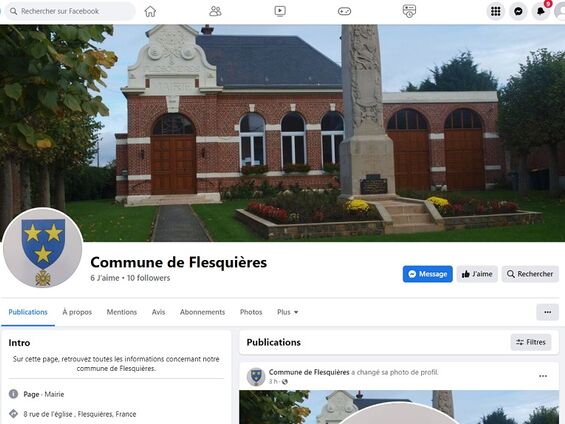Screen dimensions: 565x424
Task: Open the notifications bell icon
Action: (x=541, y=12)
